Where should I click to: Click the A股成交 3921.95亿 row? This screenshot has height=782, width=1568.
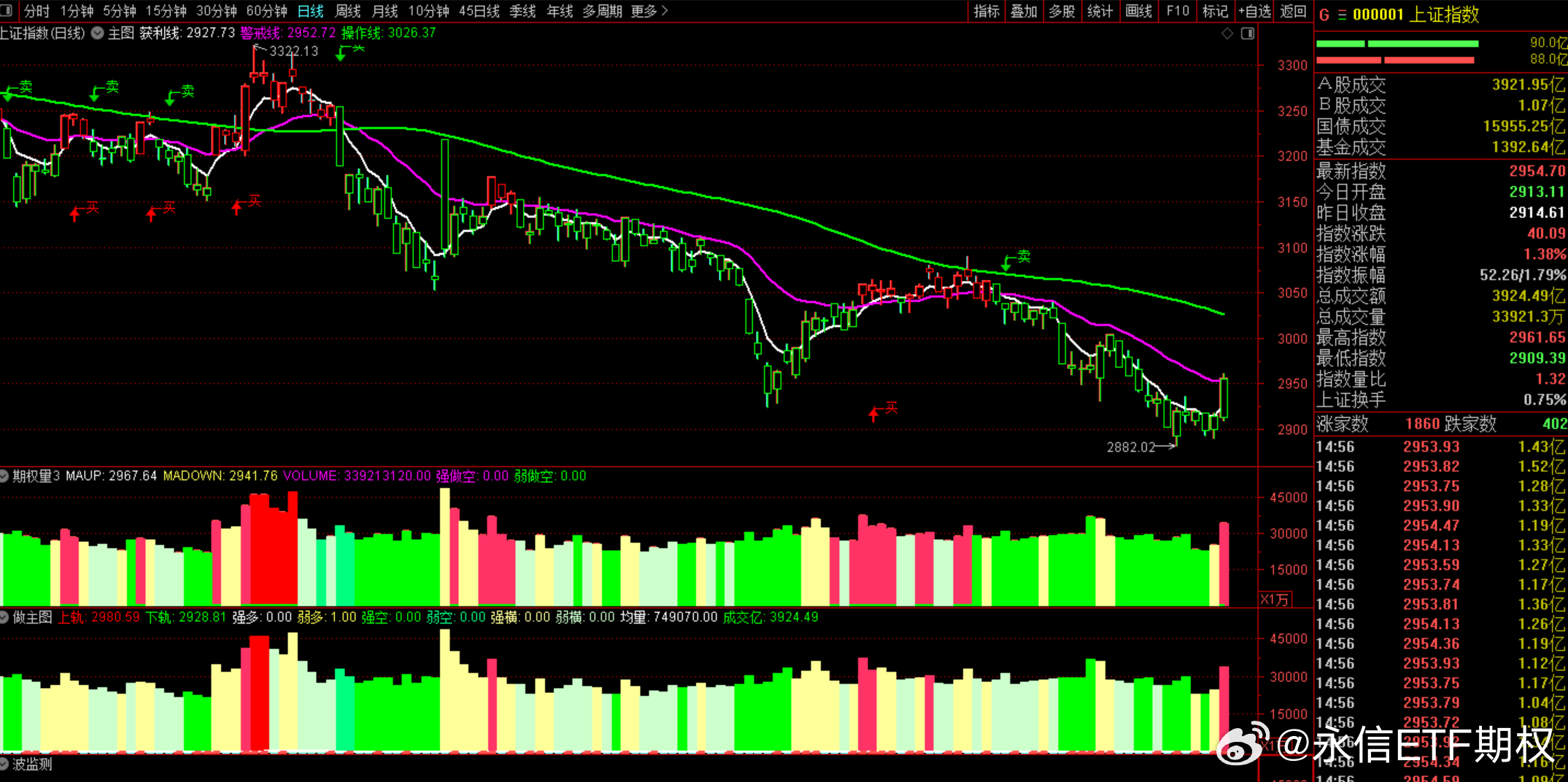tap(1441, 85)
